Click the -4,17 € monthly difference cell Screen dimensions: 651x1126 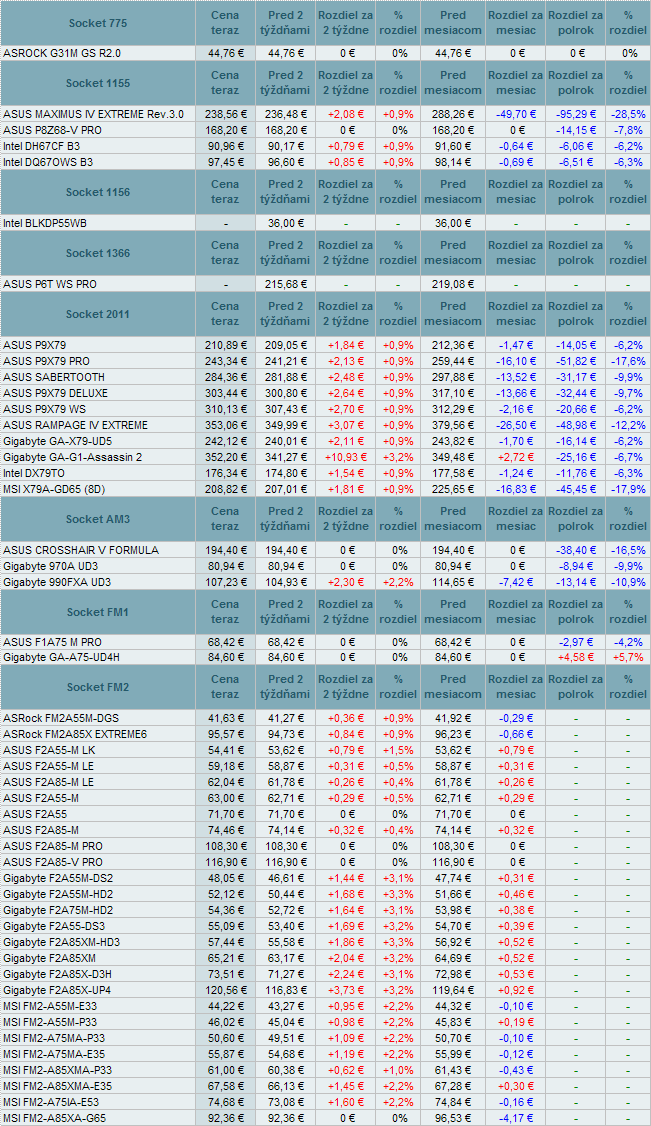pyautogui.click(x=515, y=1118)
